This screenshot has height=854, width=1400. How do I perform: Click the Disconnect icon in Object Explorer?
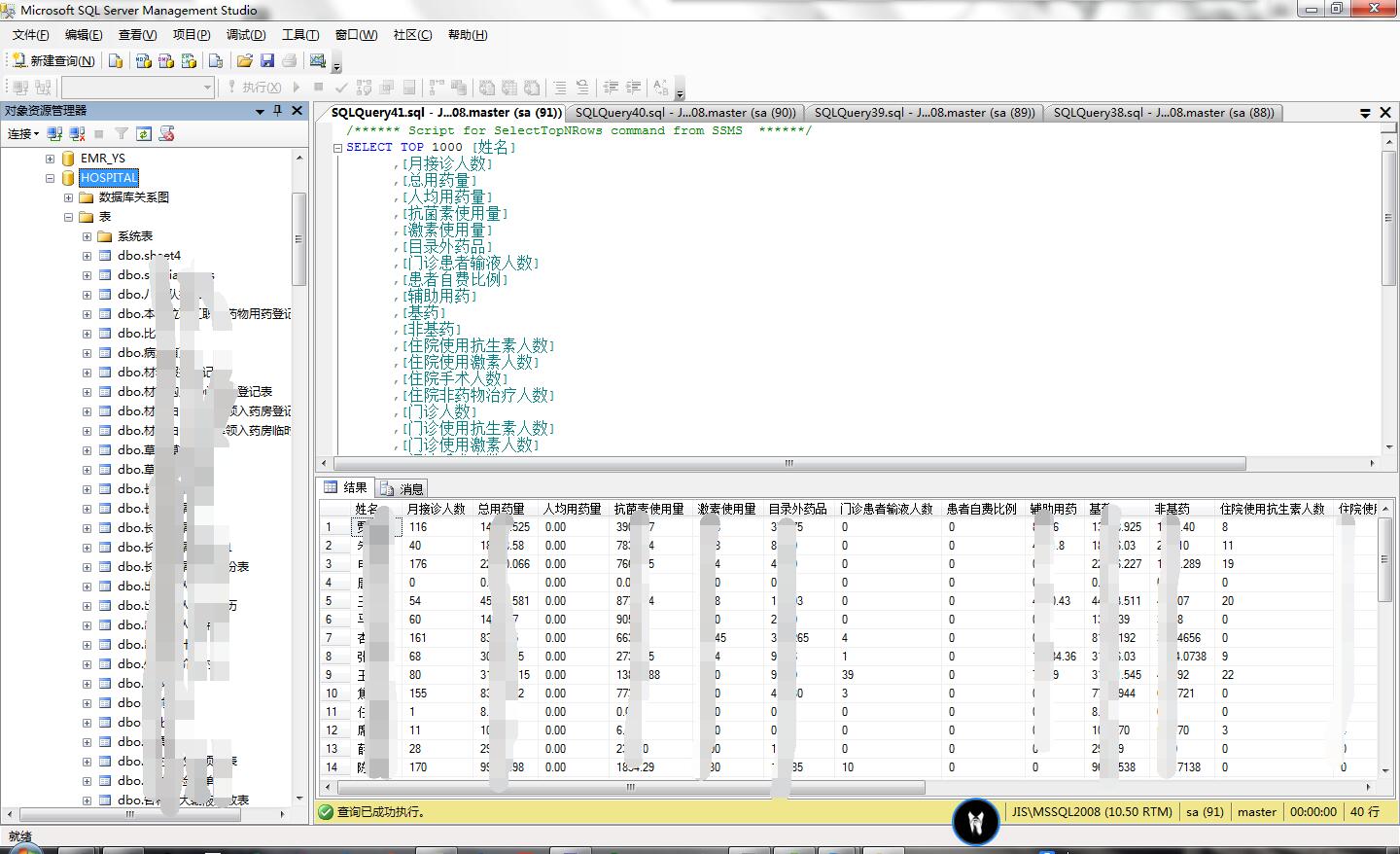pyautogui.click(x=78, y=133)
